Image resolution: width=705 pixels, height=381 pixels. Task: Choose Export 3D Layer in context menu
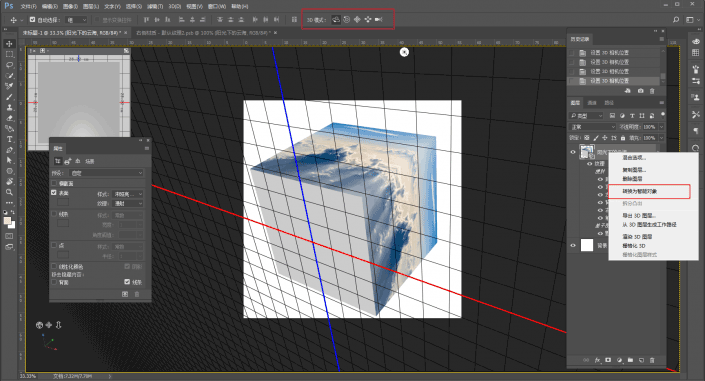639,215
